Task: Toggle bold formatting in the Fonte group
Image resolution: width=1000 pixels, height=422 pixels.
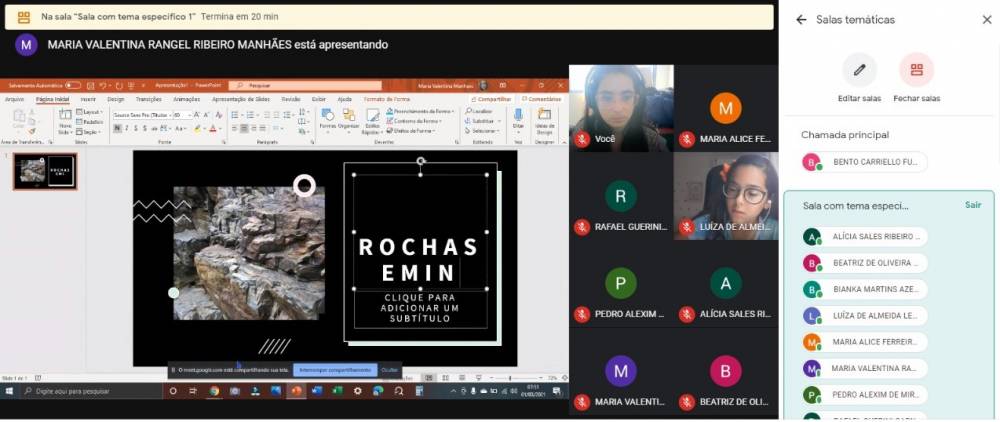Action: [116, 128]
